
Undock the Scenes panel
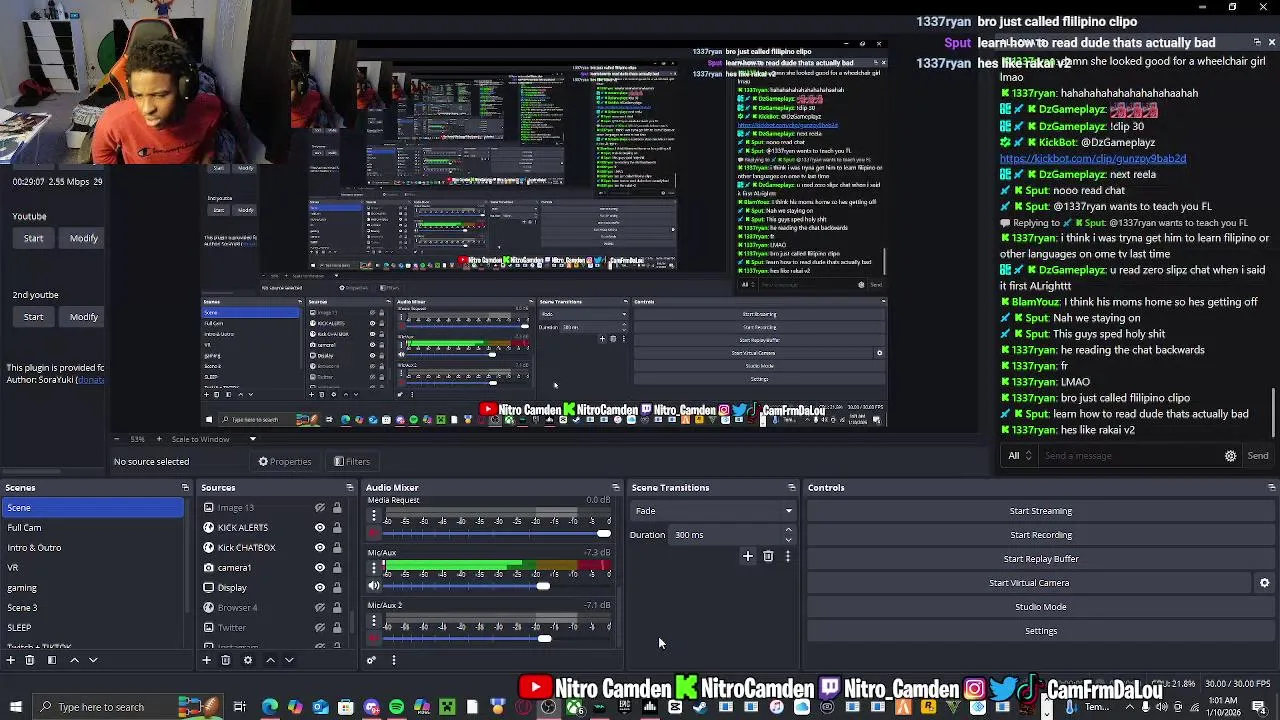[185, 488]
